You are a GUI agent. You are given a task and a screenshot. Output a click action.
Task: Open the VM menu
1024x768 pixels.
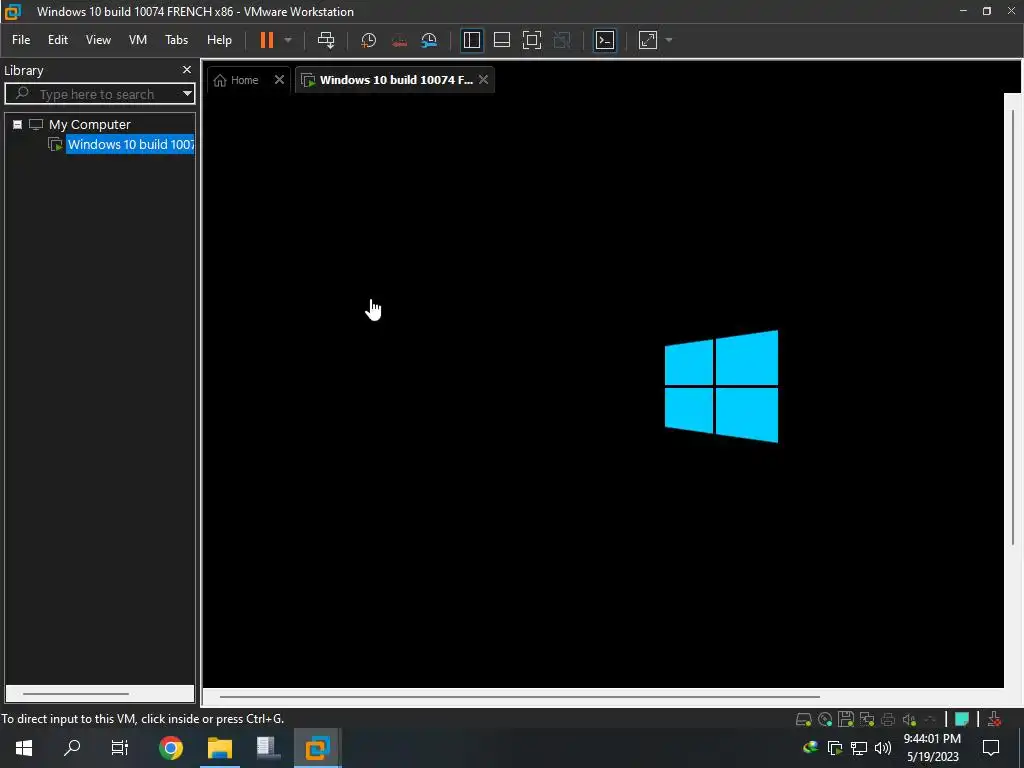[x=138, y=40]
